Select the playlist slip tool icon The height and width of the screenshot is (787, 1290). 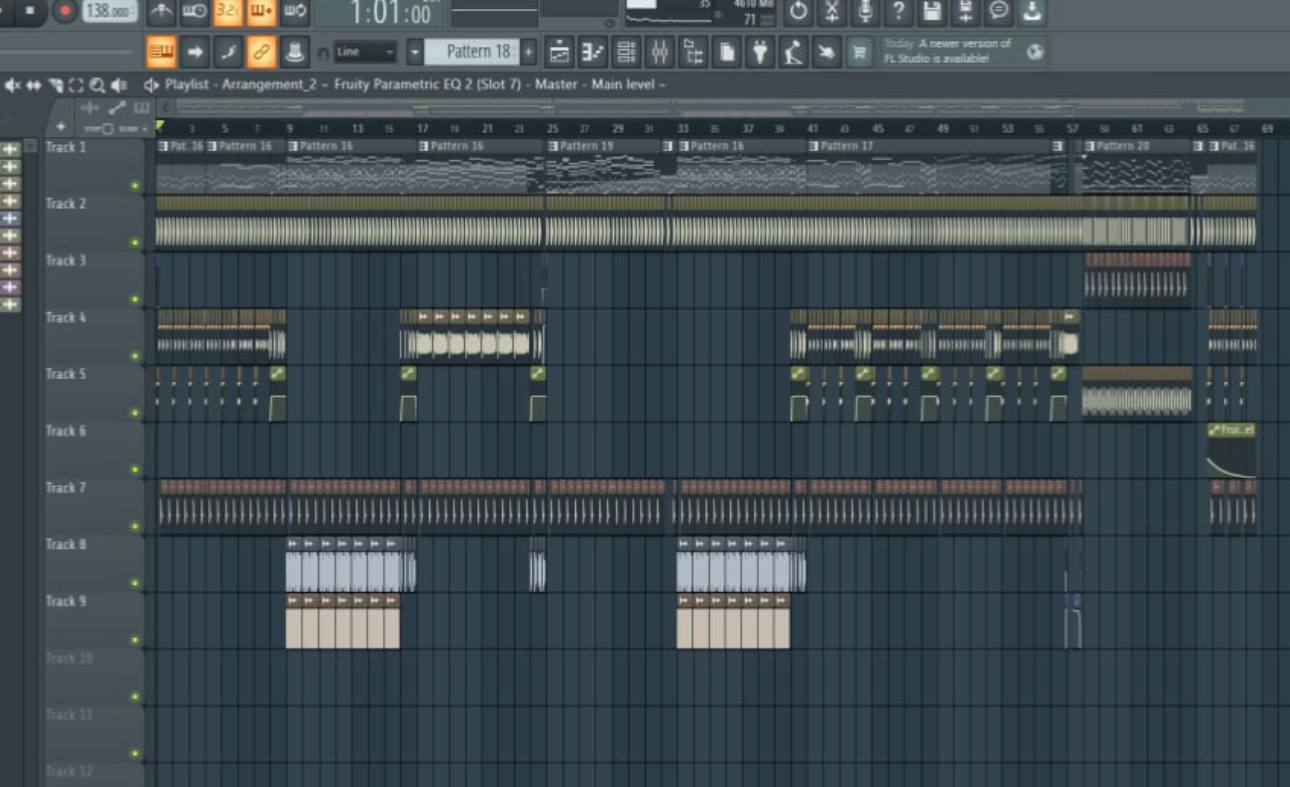click(x=34, y=85)
